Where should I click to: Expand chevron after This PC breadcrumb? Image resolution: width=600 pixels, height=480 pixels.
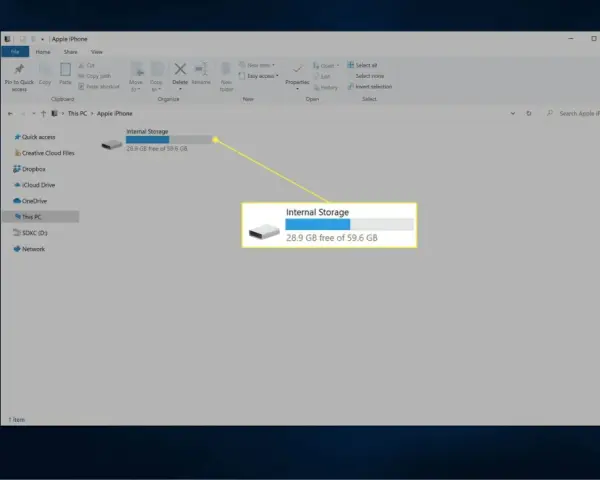pyautogui.click(x=92, y=114)
